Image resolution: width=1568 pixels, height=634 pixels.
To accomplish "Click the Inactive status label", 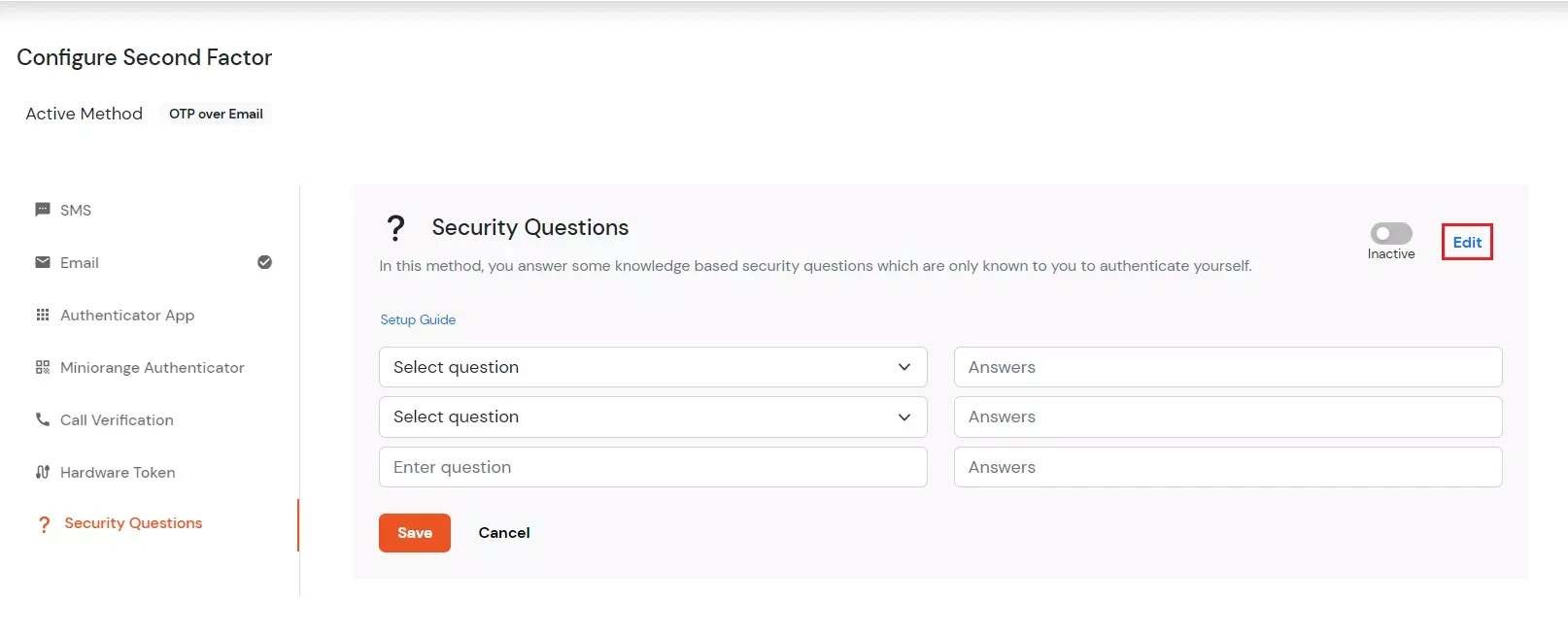I will click(1391, 254).
